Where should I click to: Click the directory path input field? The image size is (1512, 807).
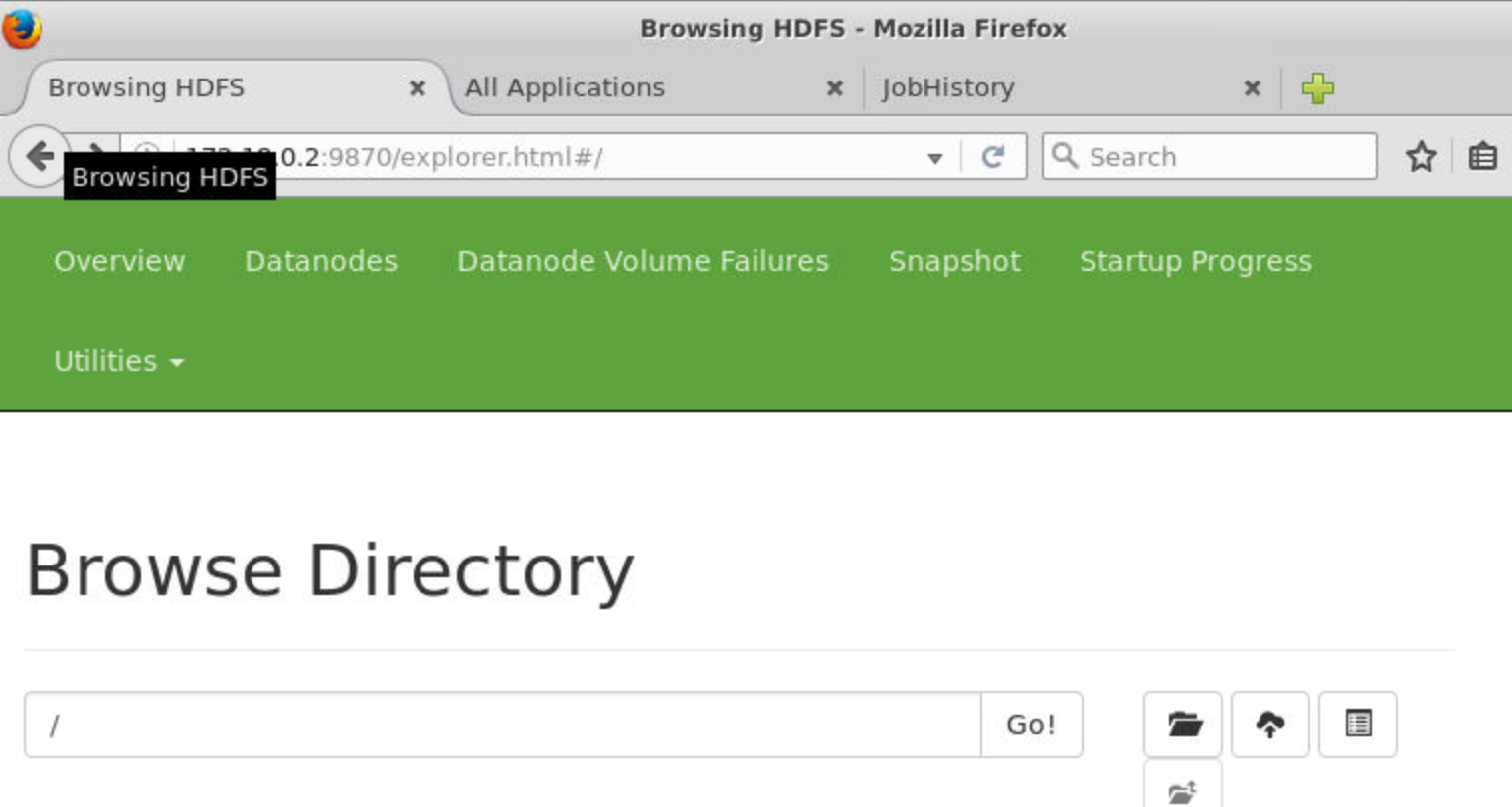coord(503,725)
